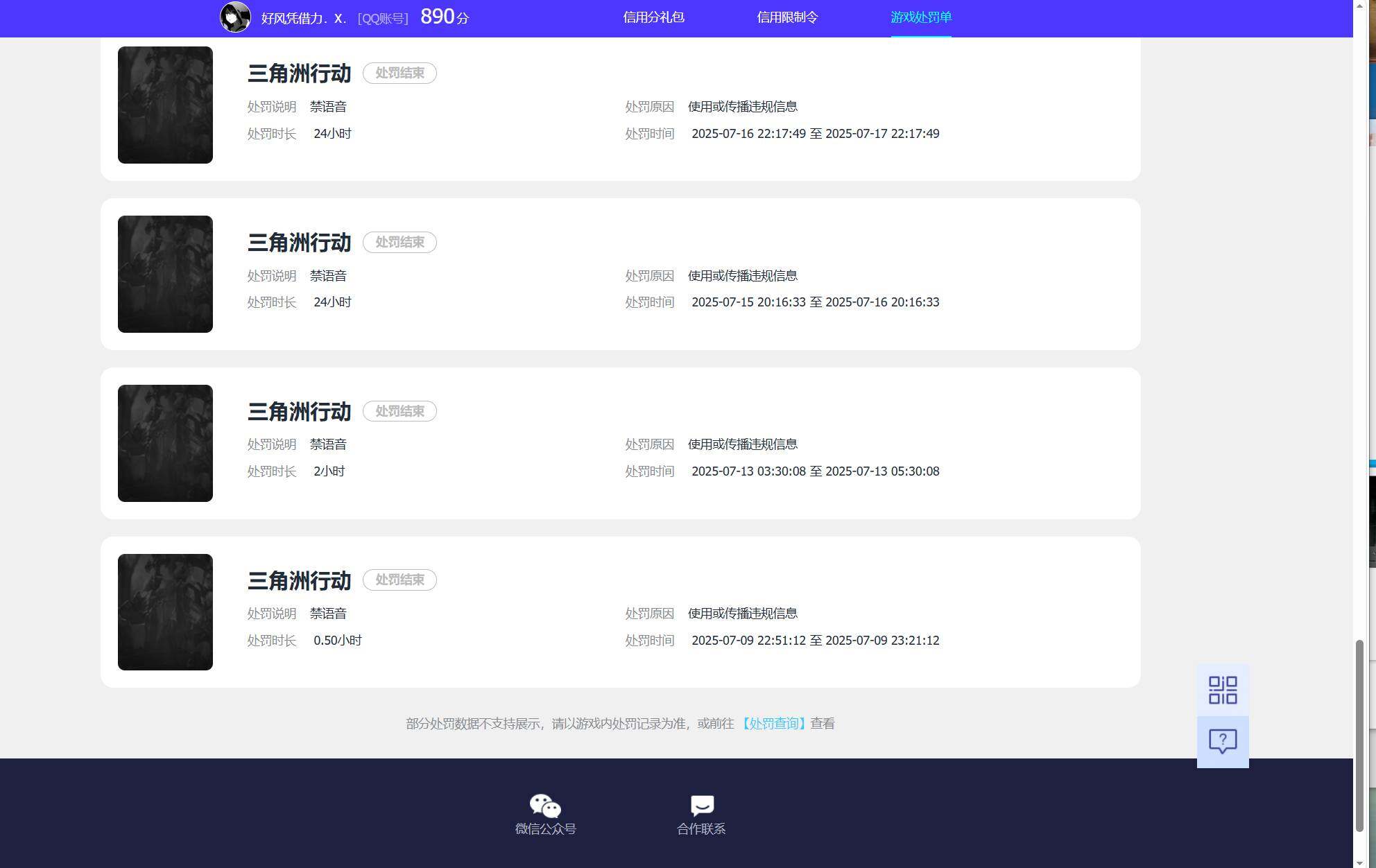
Task: Click the penalty time 2025-07-16 22:17:49 至 2025-07-17 22:17:49
Action: 815,134
